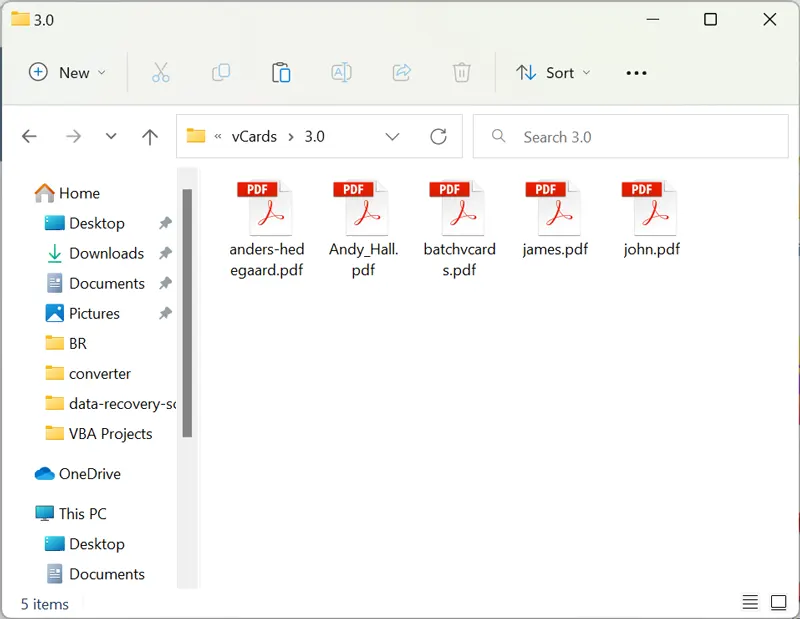Click the Delete trash can icon
Screen dimensions: 800x619
[461, 72]
